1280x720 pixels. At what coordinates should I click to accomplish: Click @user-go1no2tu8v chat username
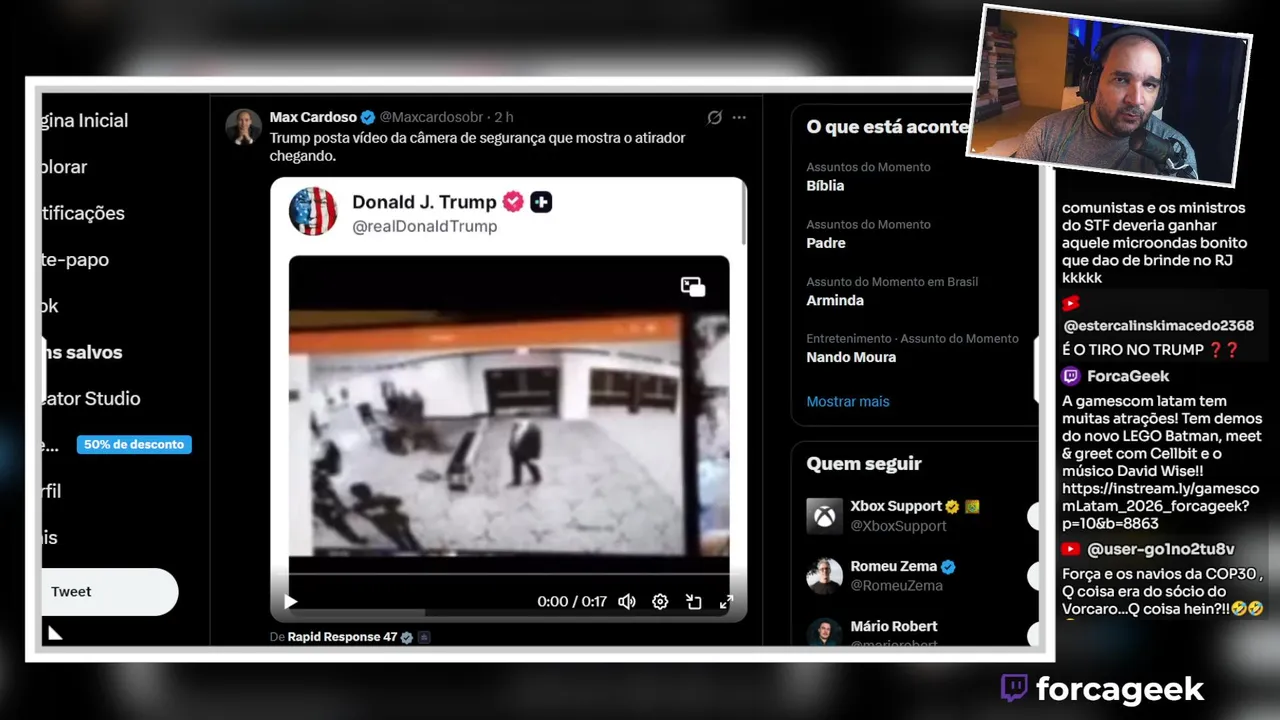1161,549
